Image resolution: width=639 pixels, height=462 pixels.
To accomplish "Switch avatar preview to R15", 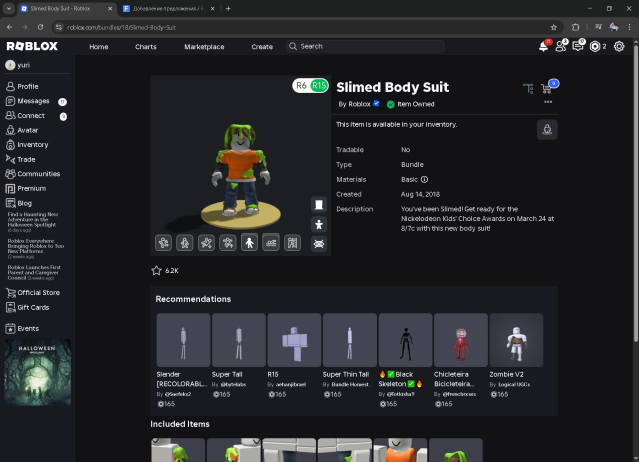I will pyautogui.click(x=319, y=86).
